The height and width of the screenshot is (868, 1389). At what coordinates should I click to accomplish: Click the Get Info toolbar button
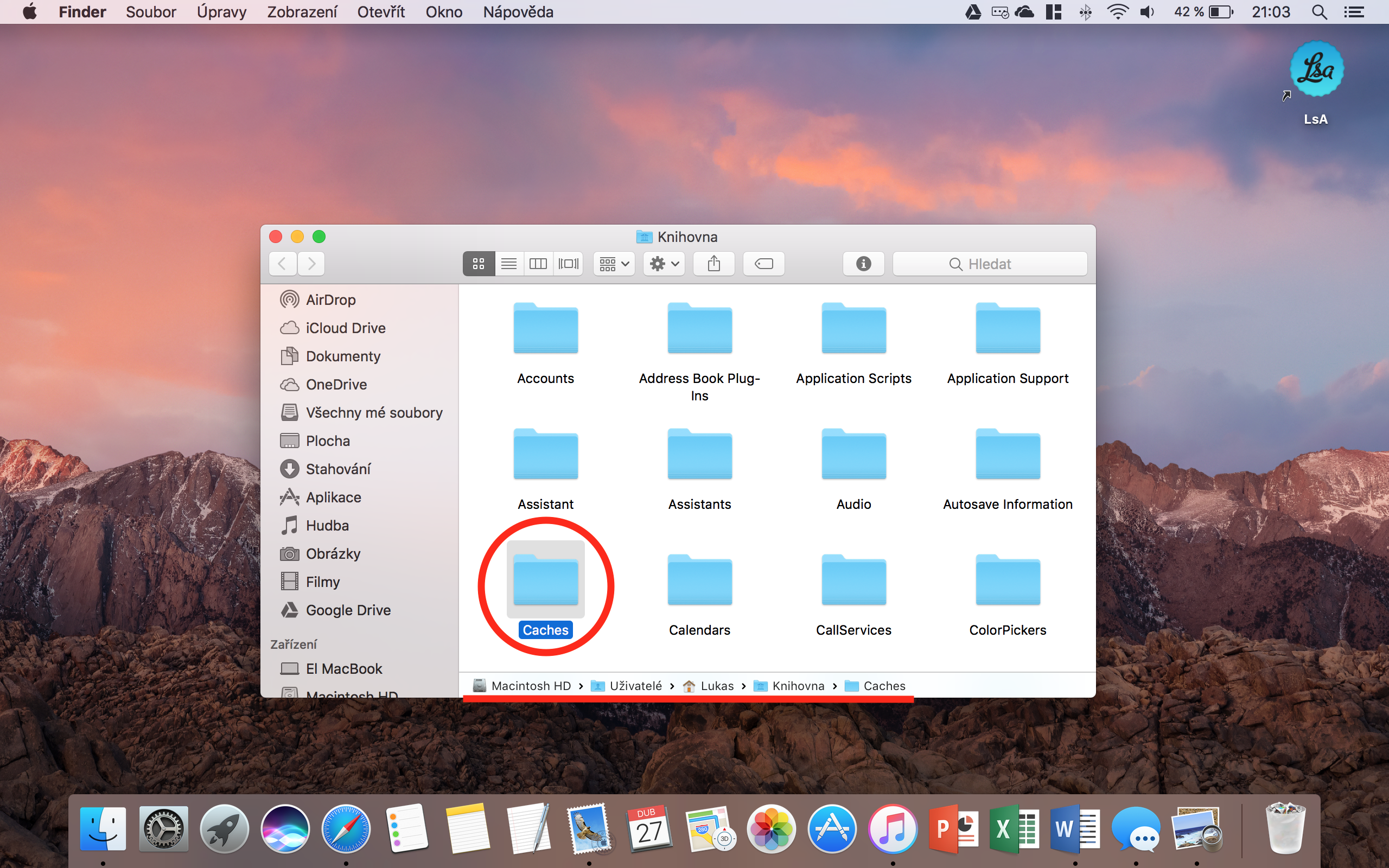click(863, 264)
